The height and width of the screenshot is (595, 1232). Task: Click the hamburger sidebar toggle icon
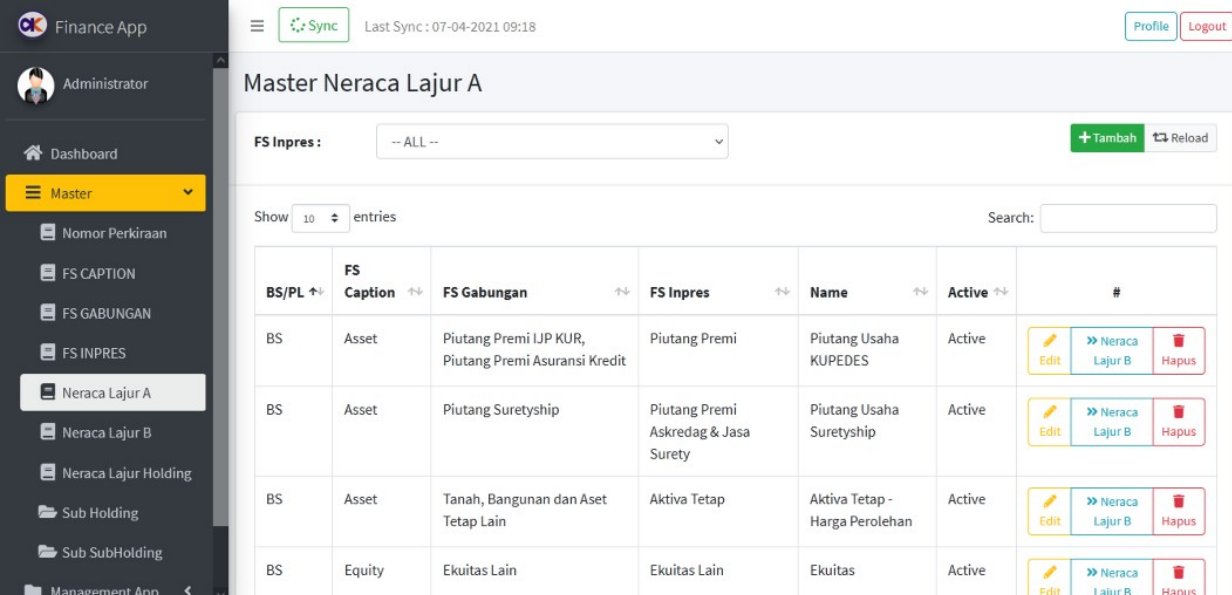click(257, 26)
